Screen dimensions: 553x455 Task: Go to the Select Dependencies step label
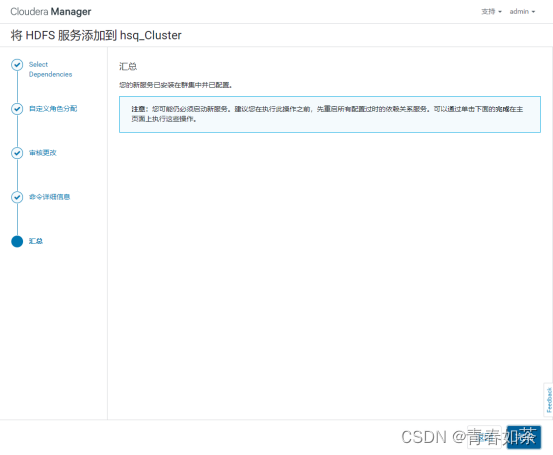[50, 69]
